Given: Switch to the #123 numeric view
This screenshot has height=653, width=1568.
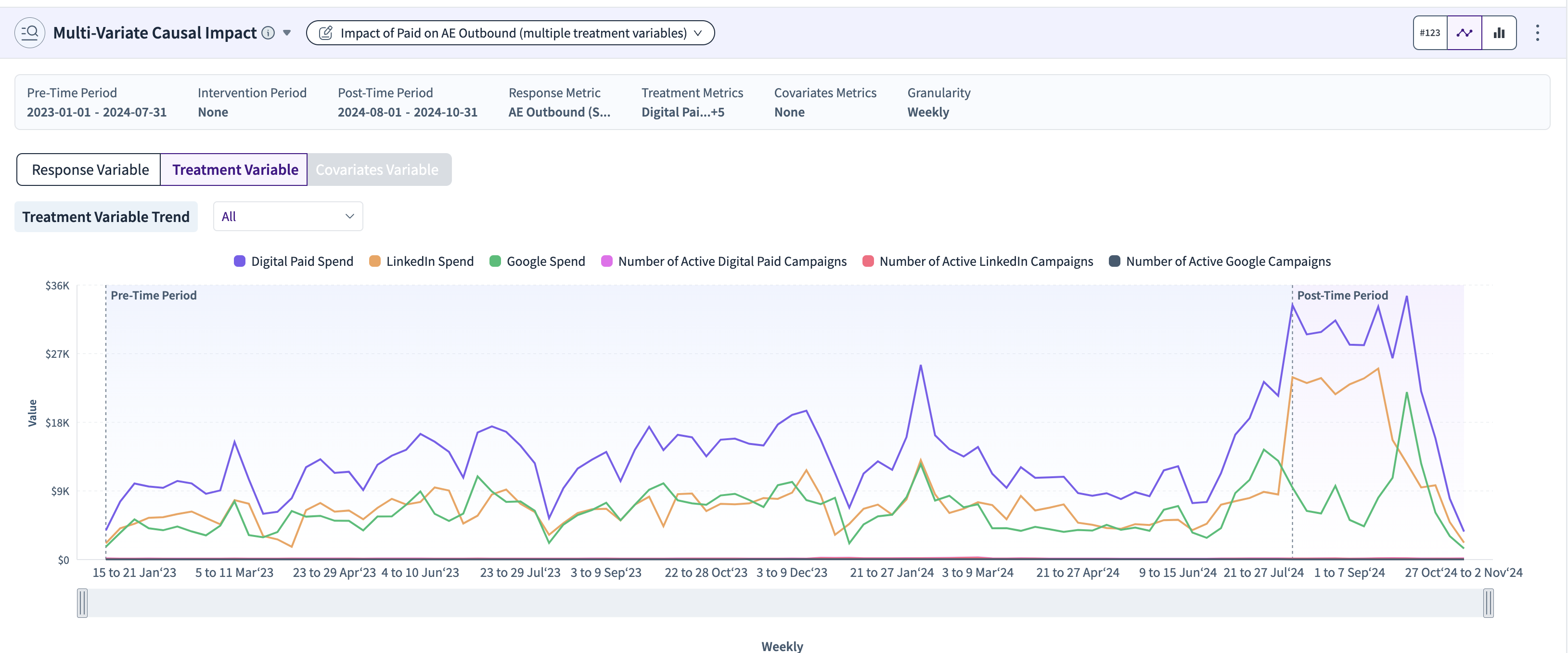Looking at the screenshot, I should (1429, 33).
